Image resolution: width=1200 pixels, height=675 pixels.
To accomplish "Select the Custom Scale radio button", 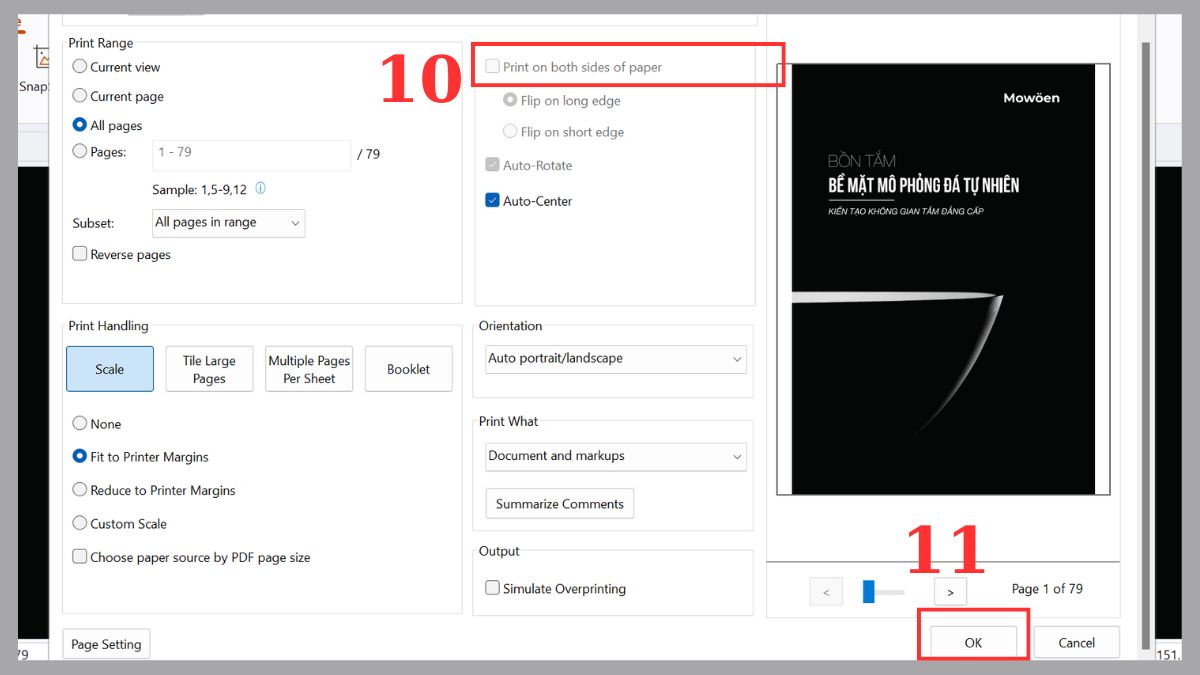I will coord(80,523).
